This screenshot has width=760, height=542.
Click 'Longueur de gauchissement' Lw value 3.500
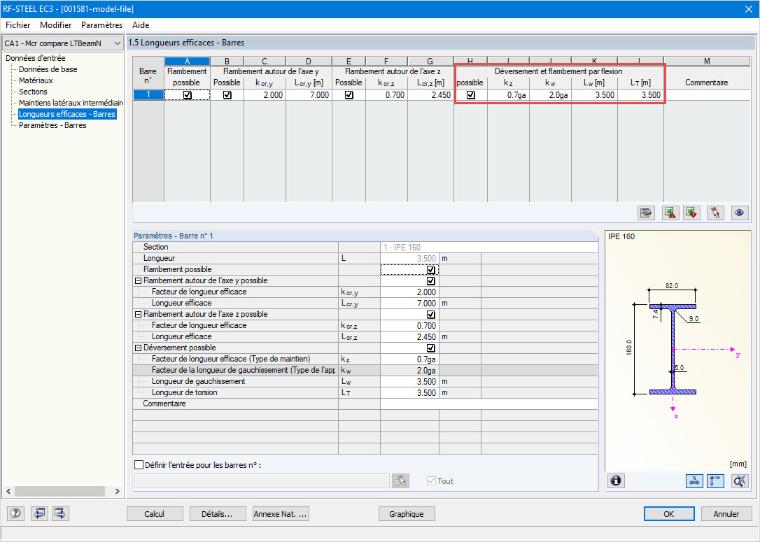410,382
